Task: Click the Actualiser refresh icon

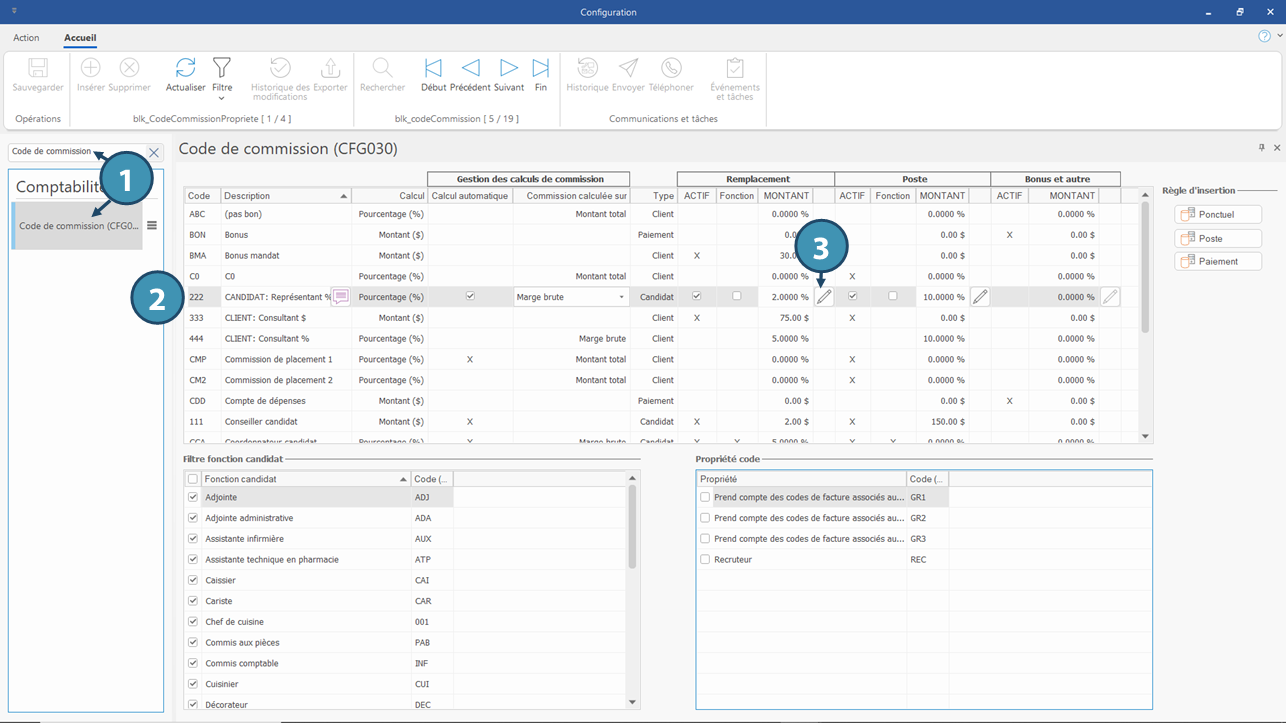Action: click(185, 69)
